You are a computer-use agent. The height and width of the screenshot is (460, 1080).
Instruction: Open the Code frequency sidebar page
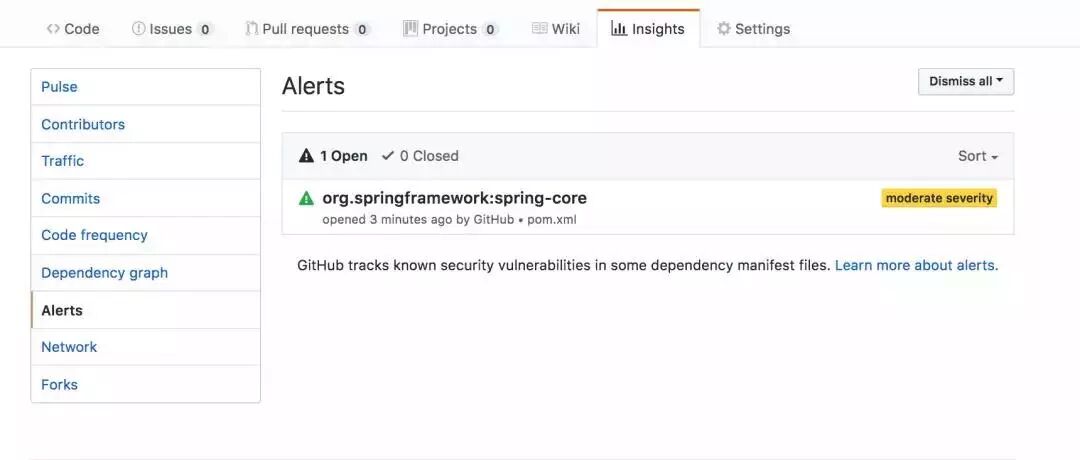pos(145,236)
